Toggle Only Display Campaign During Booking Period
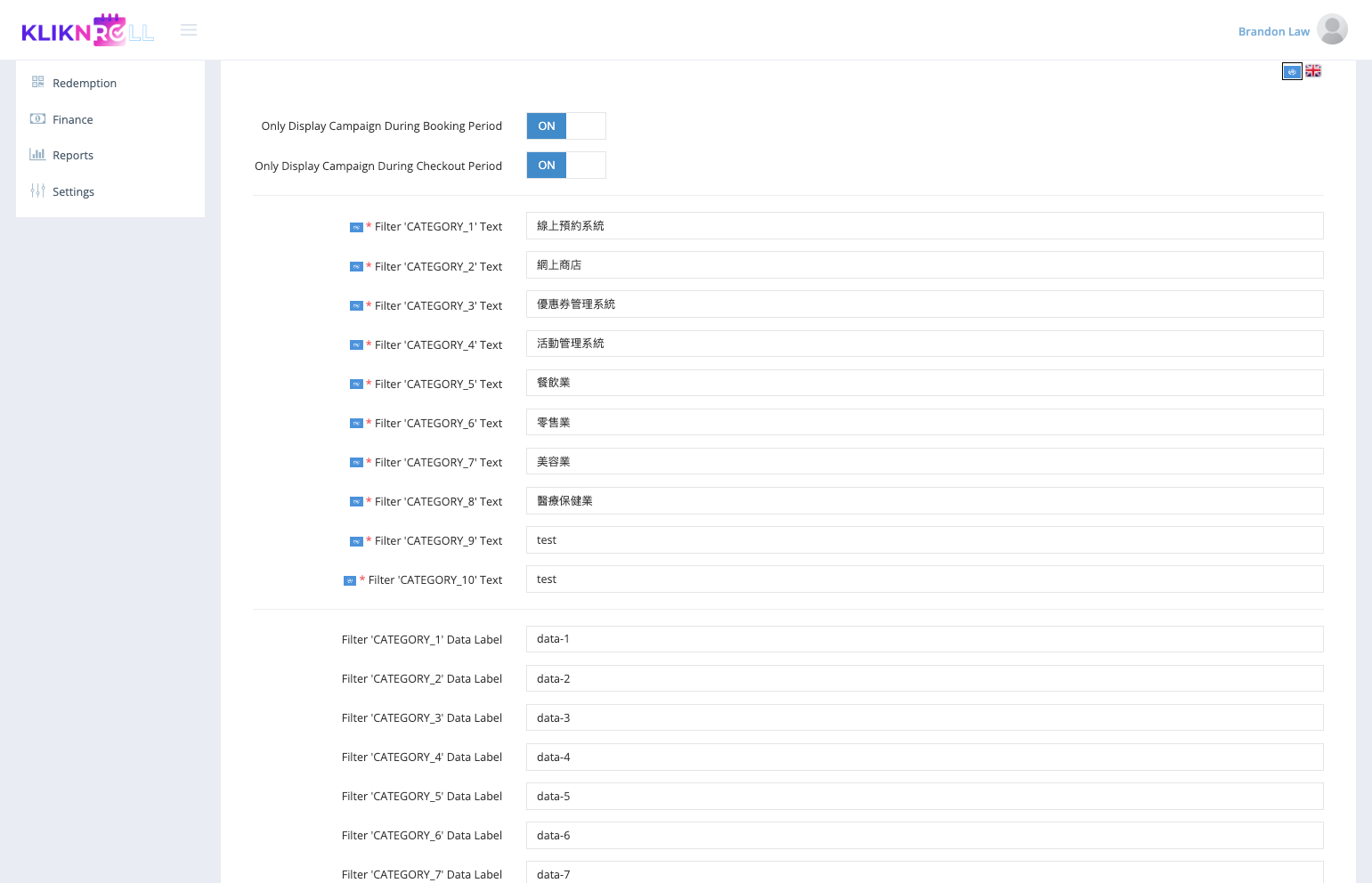This screenshot has width=1372, height=883. click(566, 126)
